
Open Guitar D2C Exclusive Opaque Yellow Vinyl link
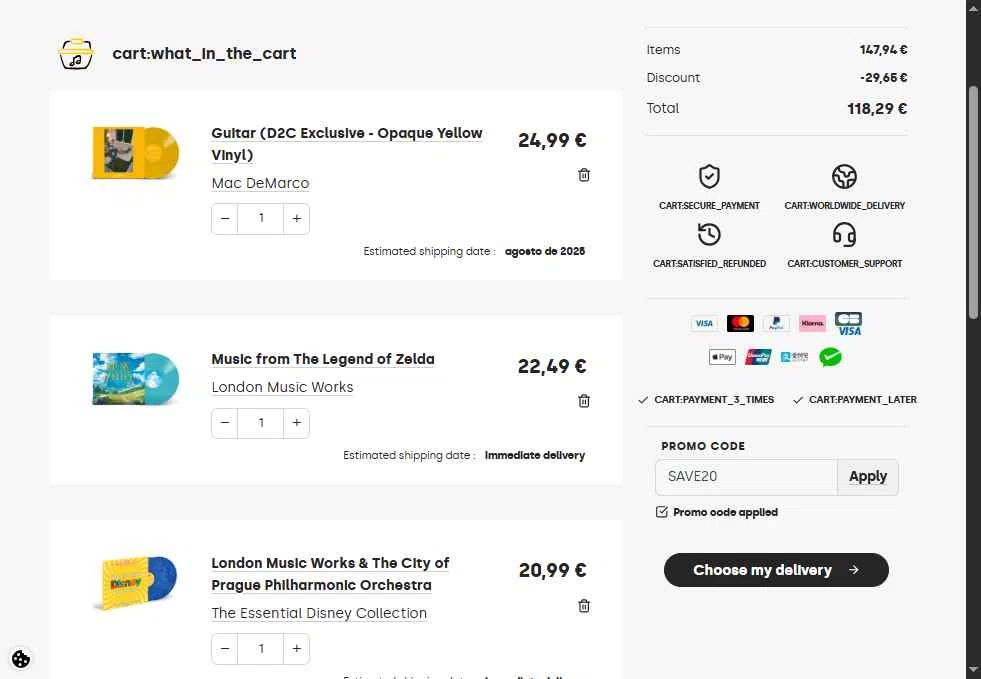pyautogui.click(x=347, y=144)
